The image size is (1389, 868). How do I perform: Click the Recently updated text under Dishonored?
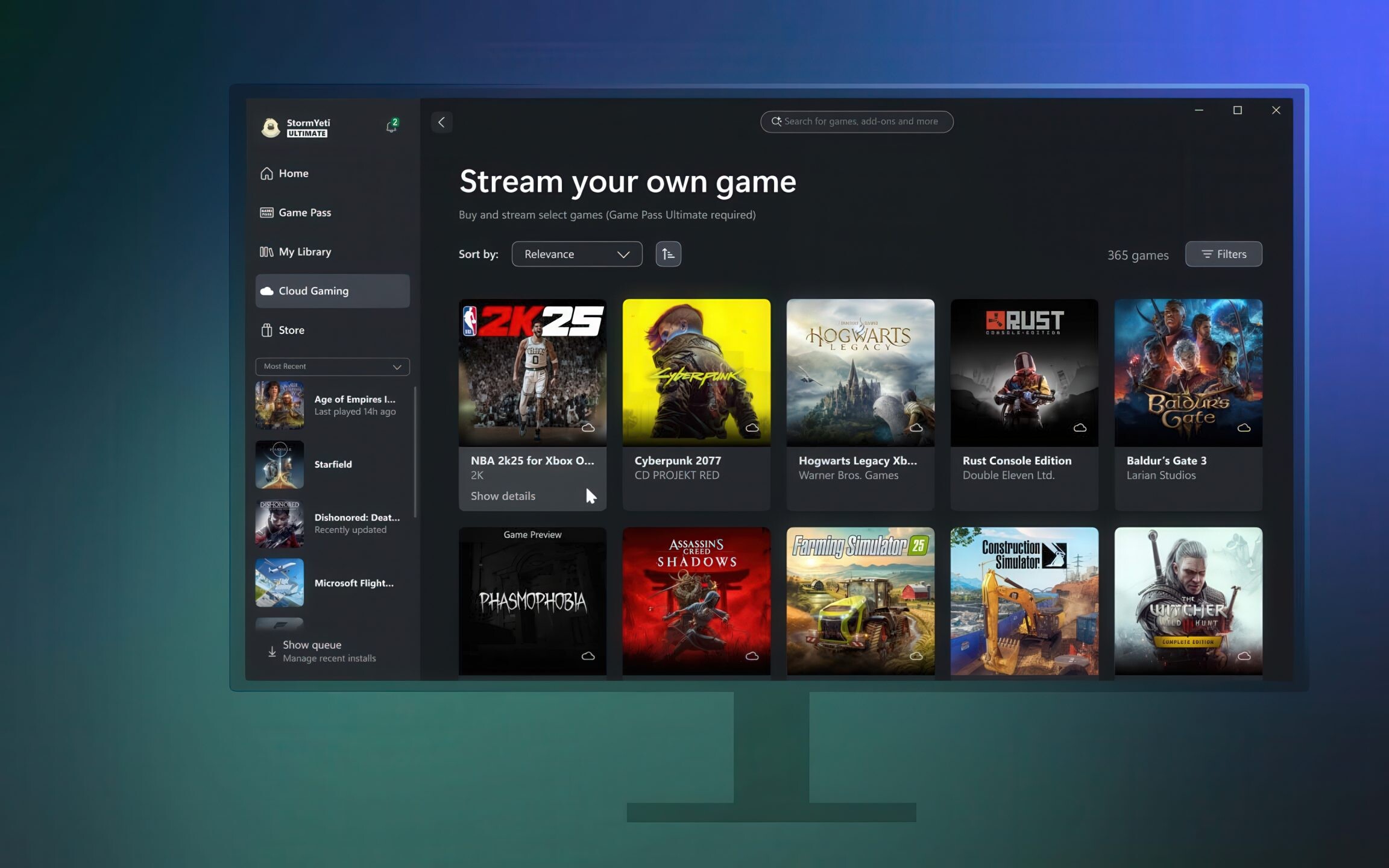(x=350, y=530)
